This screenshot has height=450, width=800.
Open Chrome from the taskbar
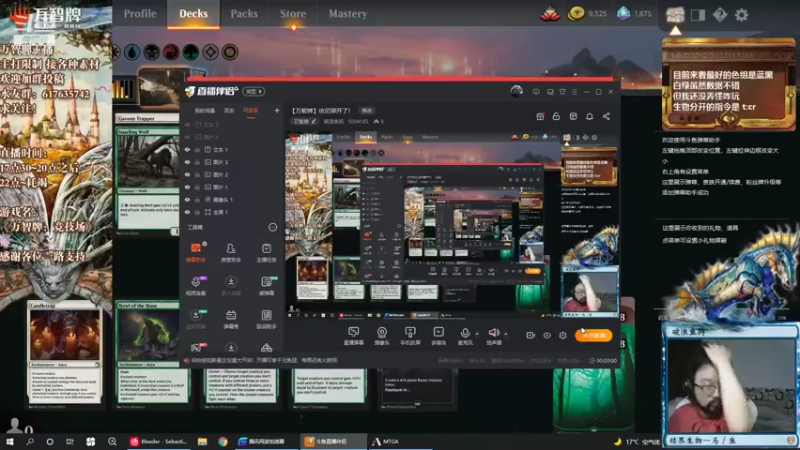[x=222, y=441]
